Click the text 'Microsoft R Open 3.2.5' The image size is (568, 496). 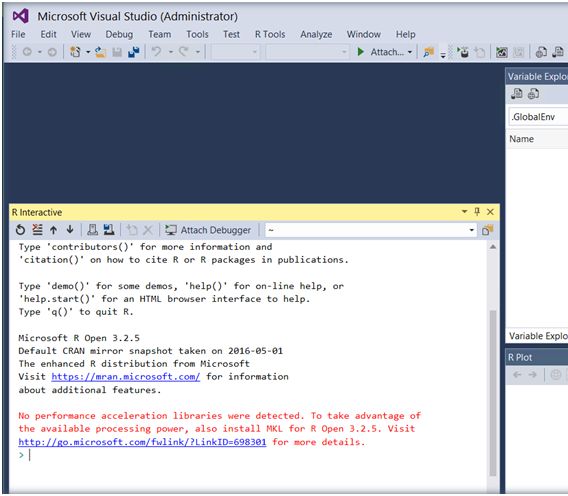pos(79,338)
